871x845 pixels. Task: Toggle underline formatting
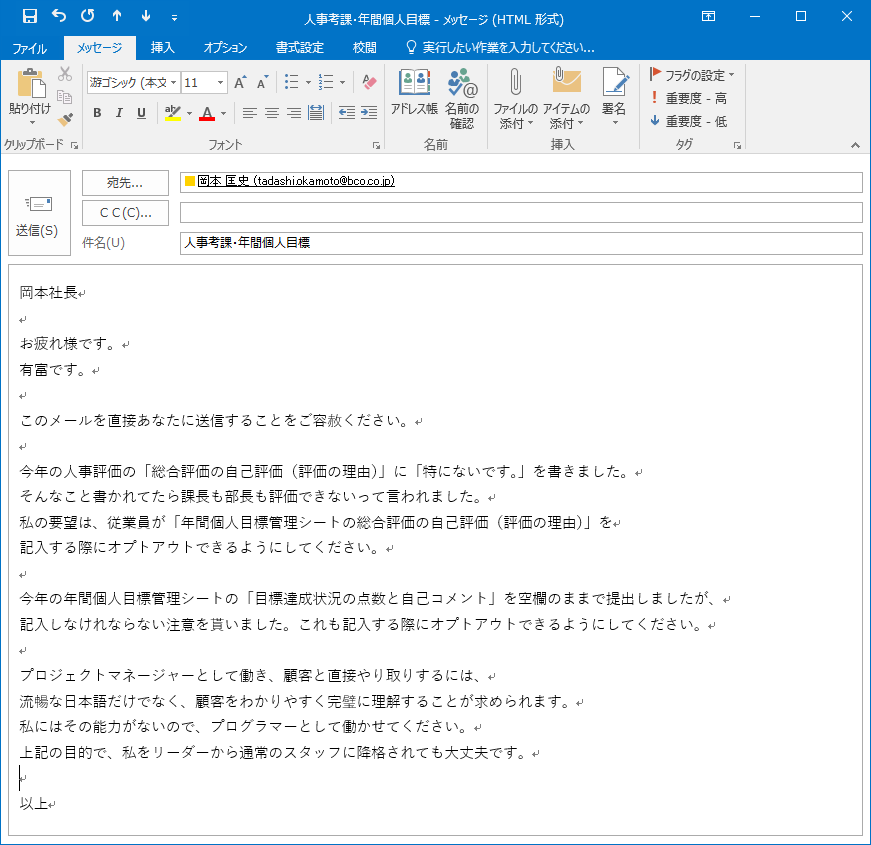click(x=139, y=113)
